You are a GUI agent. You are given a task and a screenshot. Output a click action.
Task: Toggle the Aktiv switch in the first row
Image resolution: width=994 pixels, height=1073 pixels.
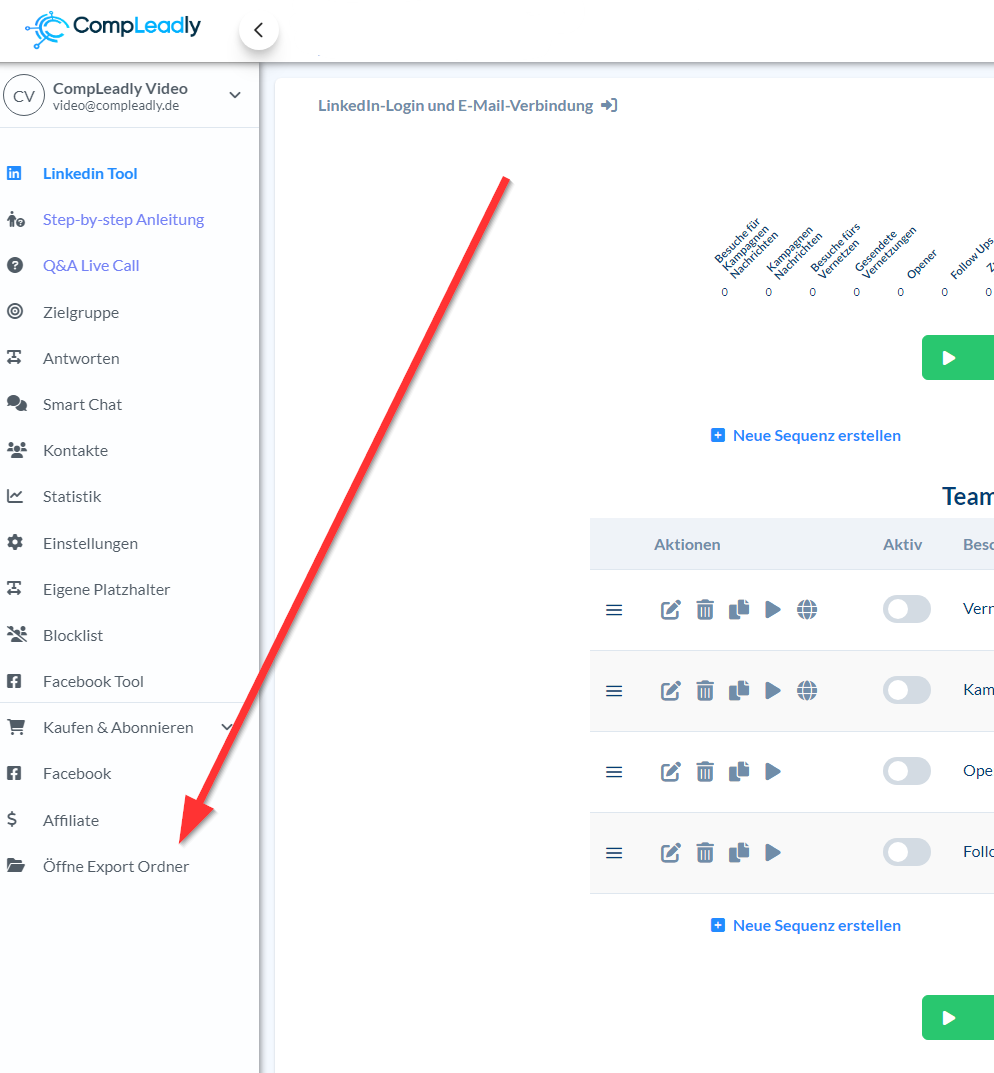[906, 610]
